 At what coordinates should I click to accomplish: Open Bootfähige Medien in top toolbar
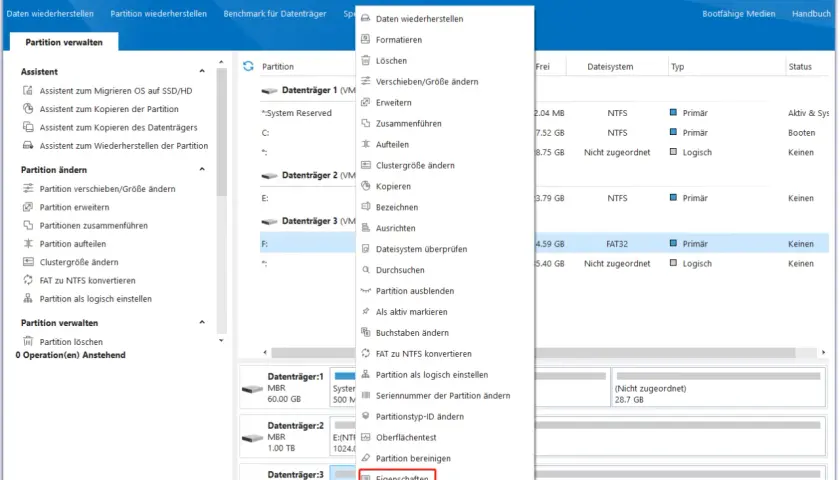coord(739,13)
